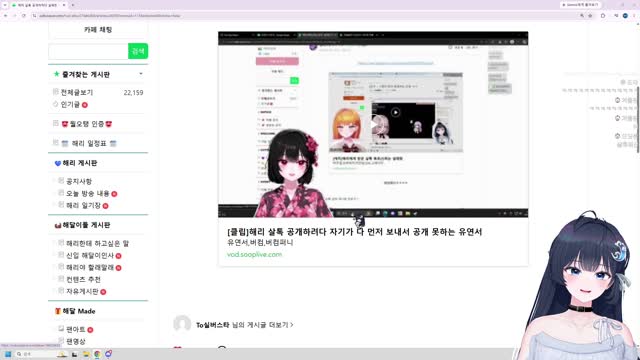
Task: Click the browser address bar URL
Action: point(110,16)
